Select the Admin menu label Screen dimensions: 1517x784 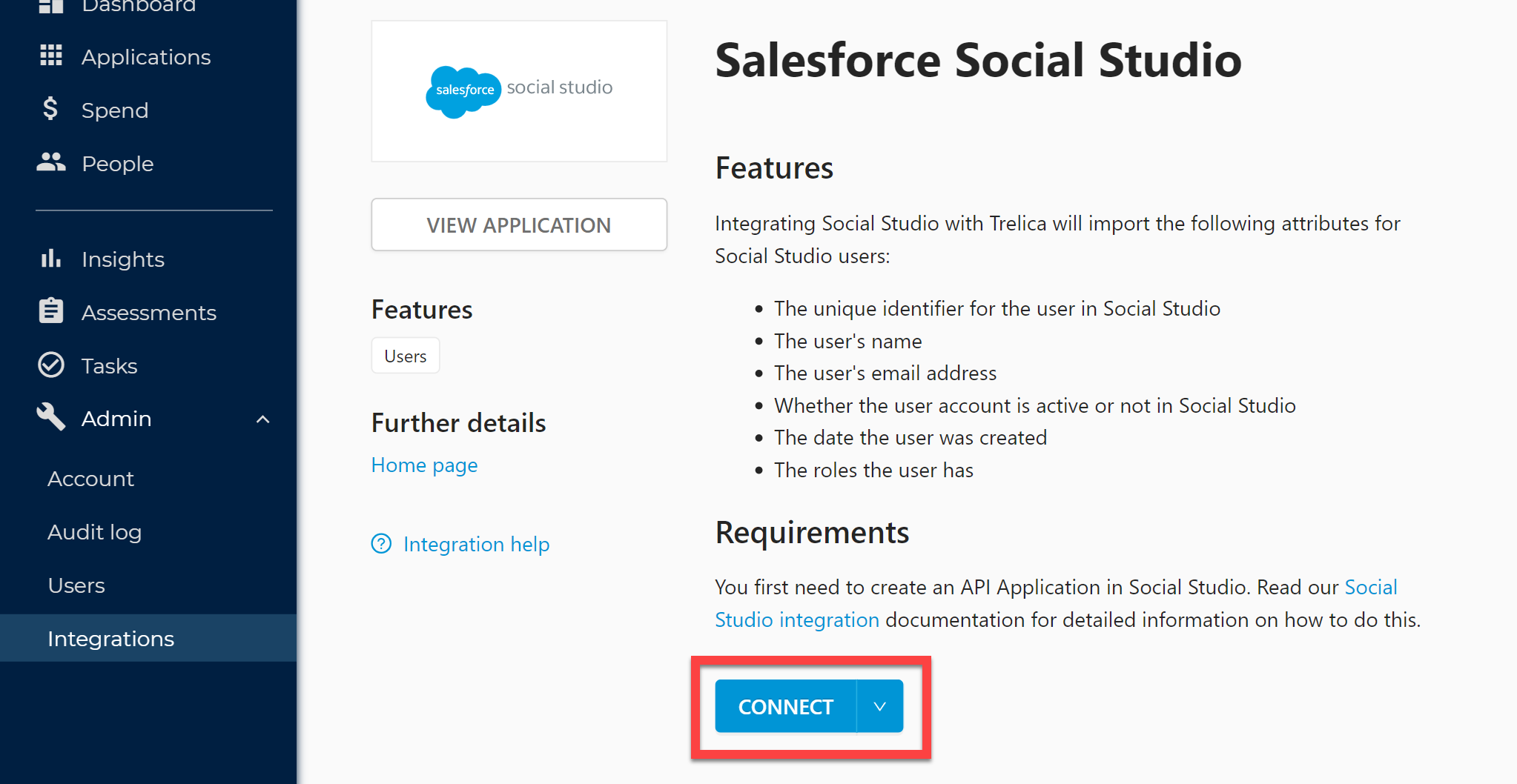click(116, 419)
